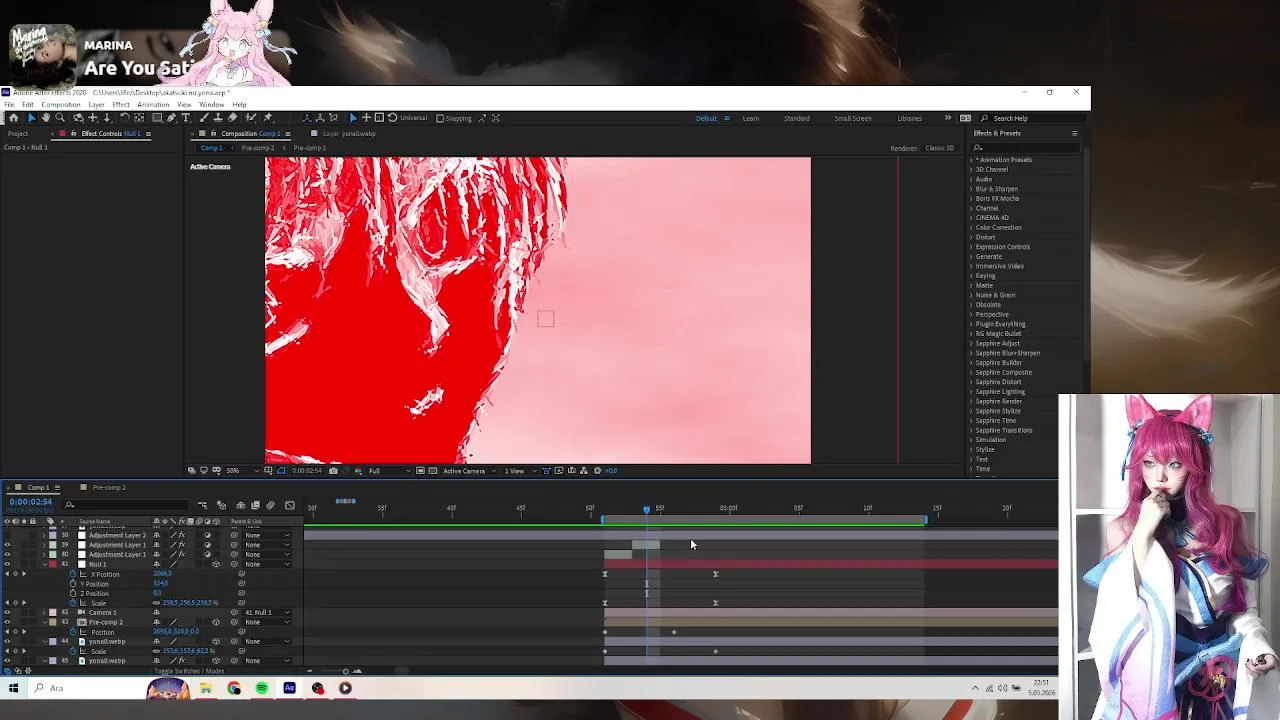The height and width of the screenshot is (720, 1280).
Task: Click Toggle Switches / Modes button
Action: click(189, 671)
